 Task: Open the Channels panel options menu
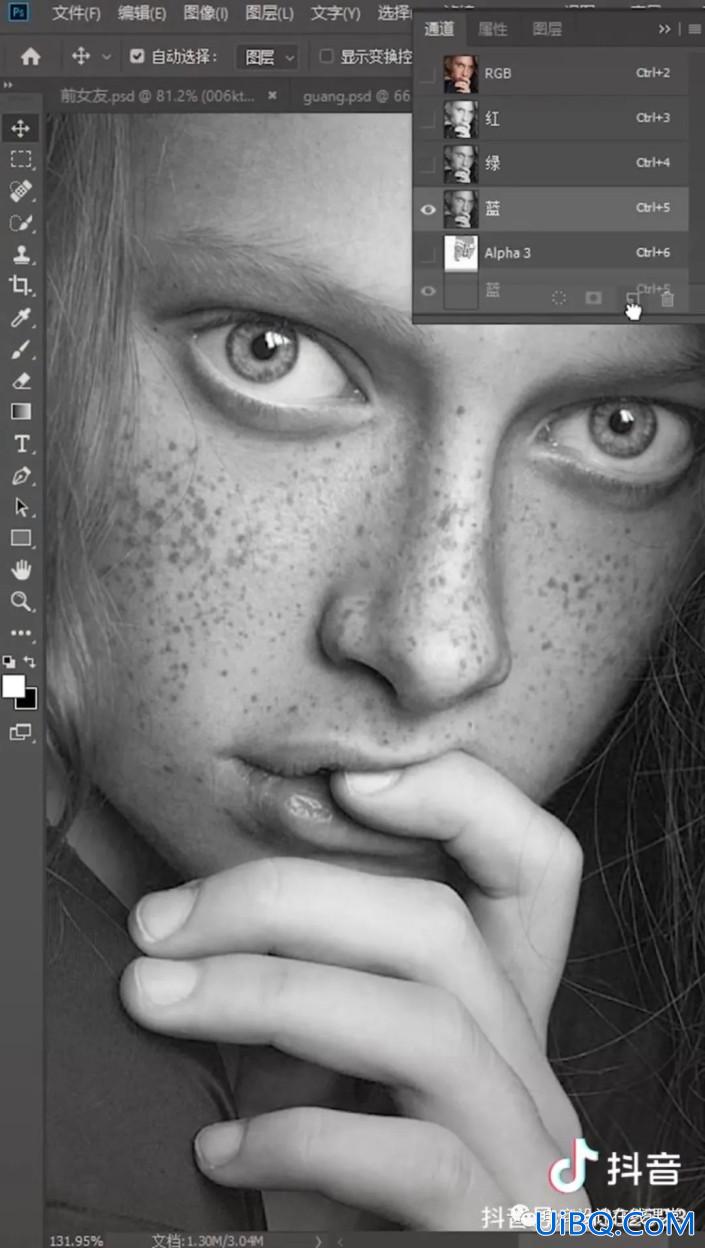click(x=694, y=29)
